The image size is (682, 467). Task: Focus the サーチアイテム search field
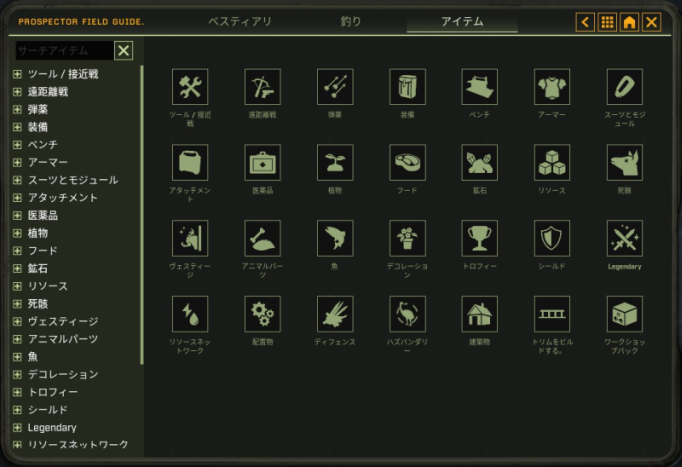click(64, 50)
